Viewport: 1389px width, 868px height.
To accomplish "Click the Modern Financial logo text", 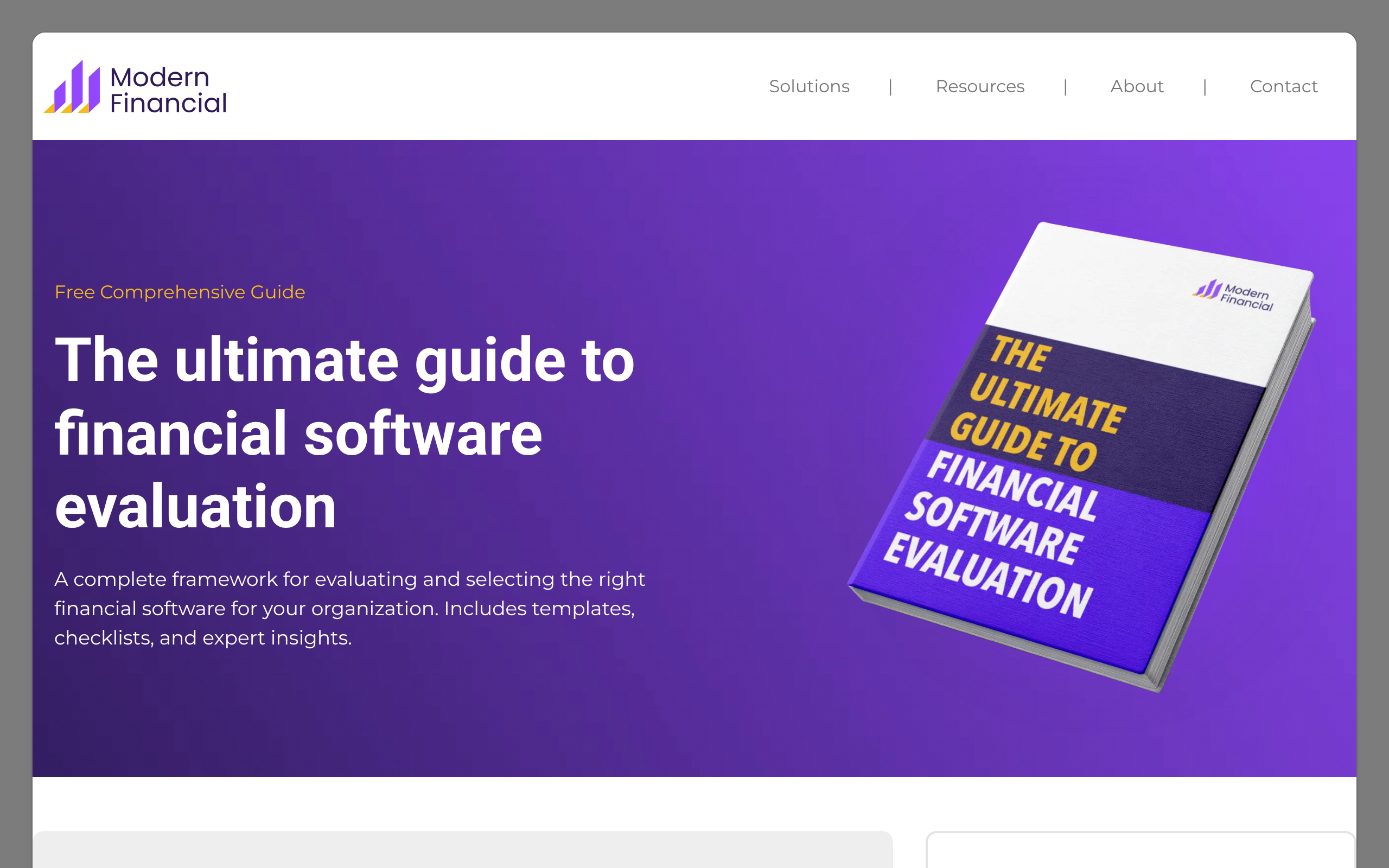I will coord(168,90).
